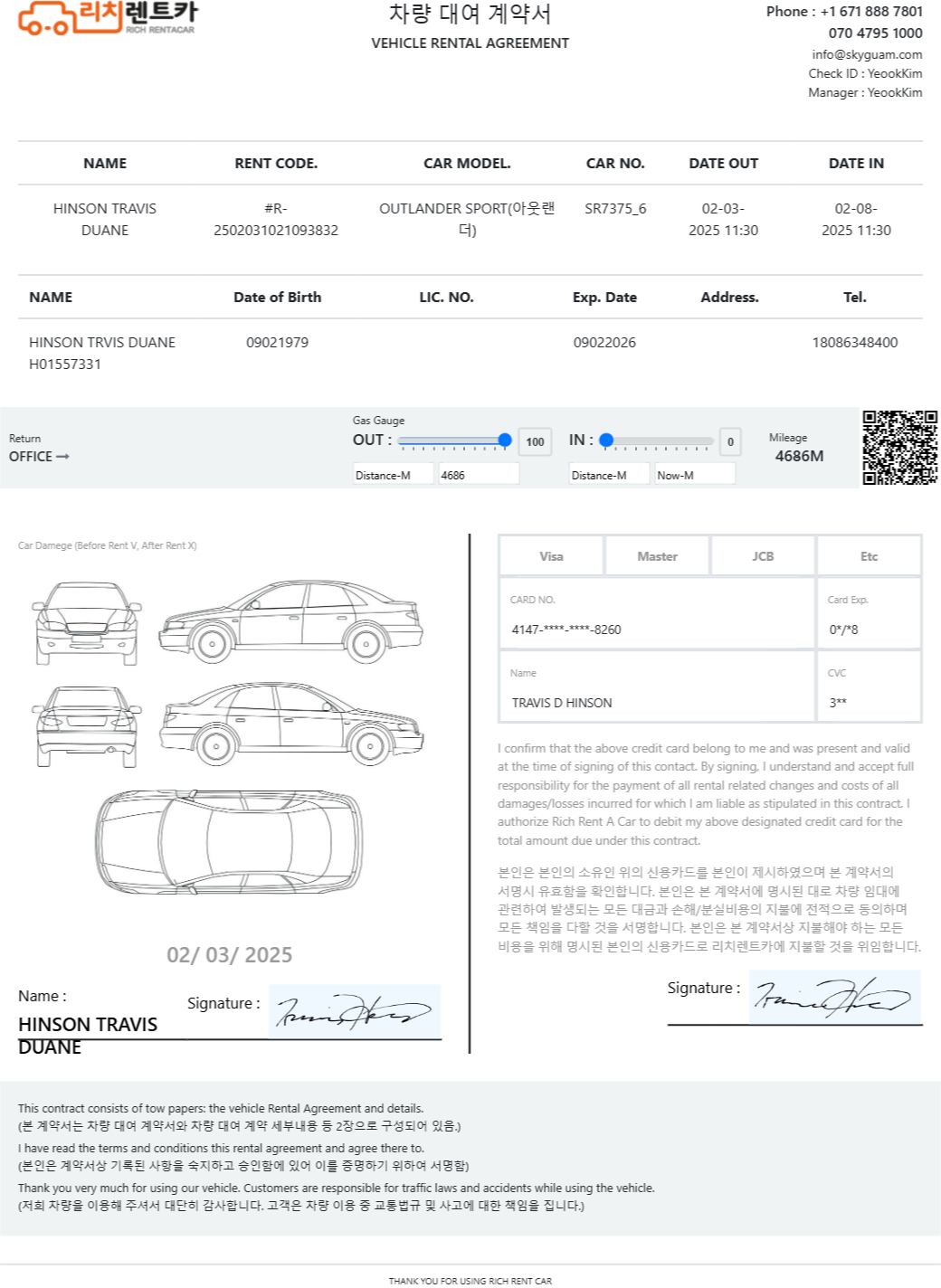Select the JCB card type tab
Image resolution: width=941 pixels, height=1288 pixels.
[763, 556]
